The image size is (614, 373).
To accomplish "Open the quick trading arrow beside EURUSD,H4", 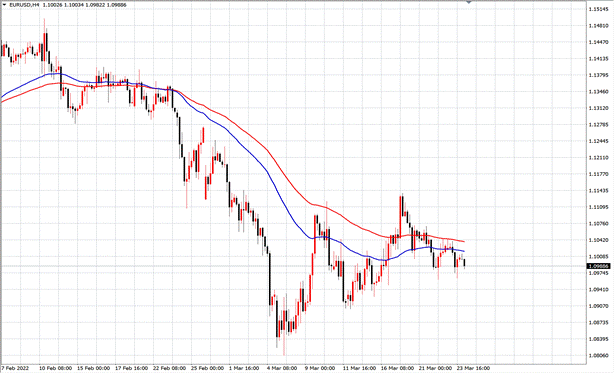I will click(x=4, y=5).
